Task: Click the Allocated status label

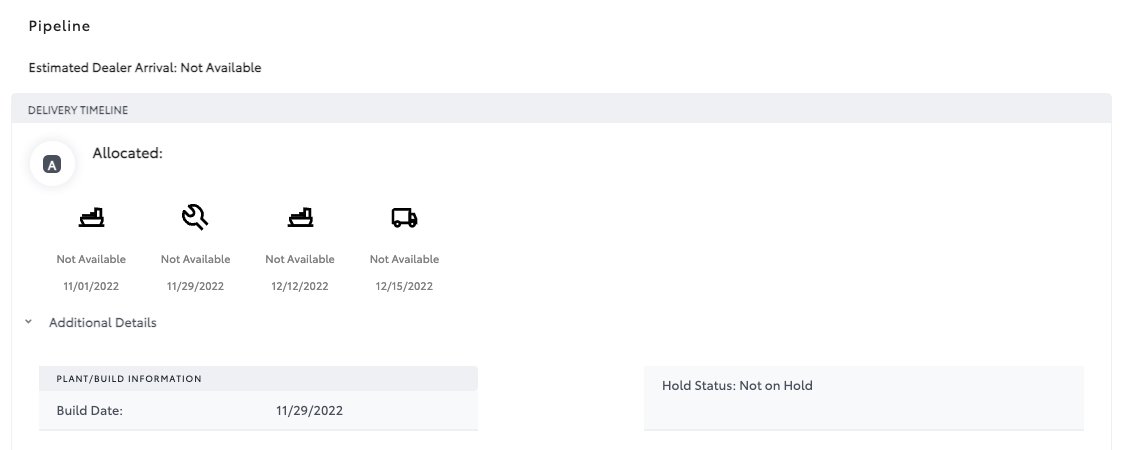Action: click(127, 153)
